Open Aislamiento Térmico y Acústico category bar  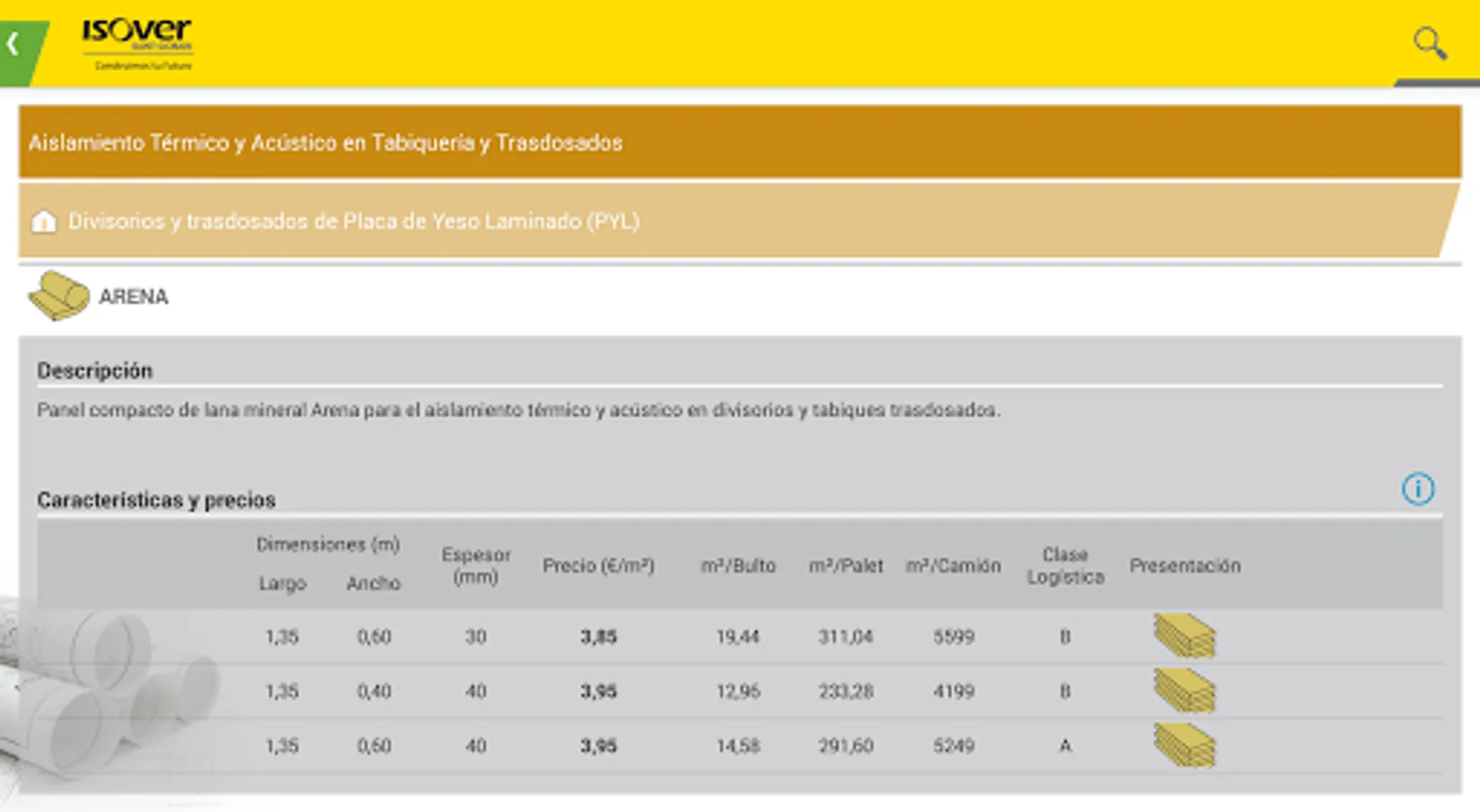coord(740,142)
